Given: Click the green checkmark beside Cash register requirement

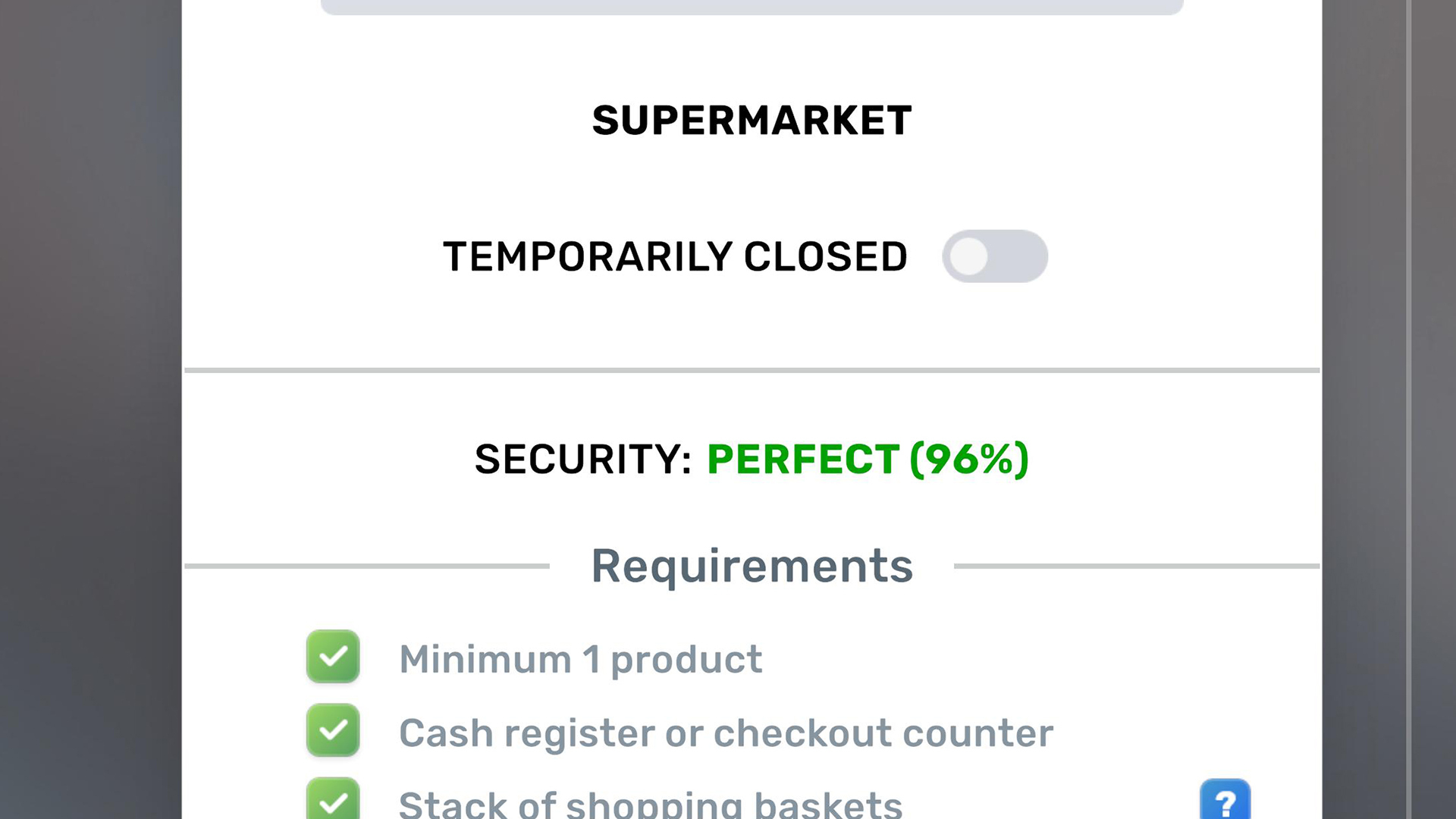Looking at the screenshot, I should 333,730.
